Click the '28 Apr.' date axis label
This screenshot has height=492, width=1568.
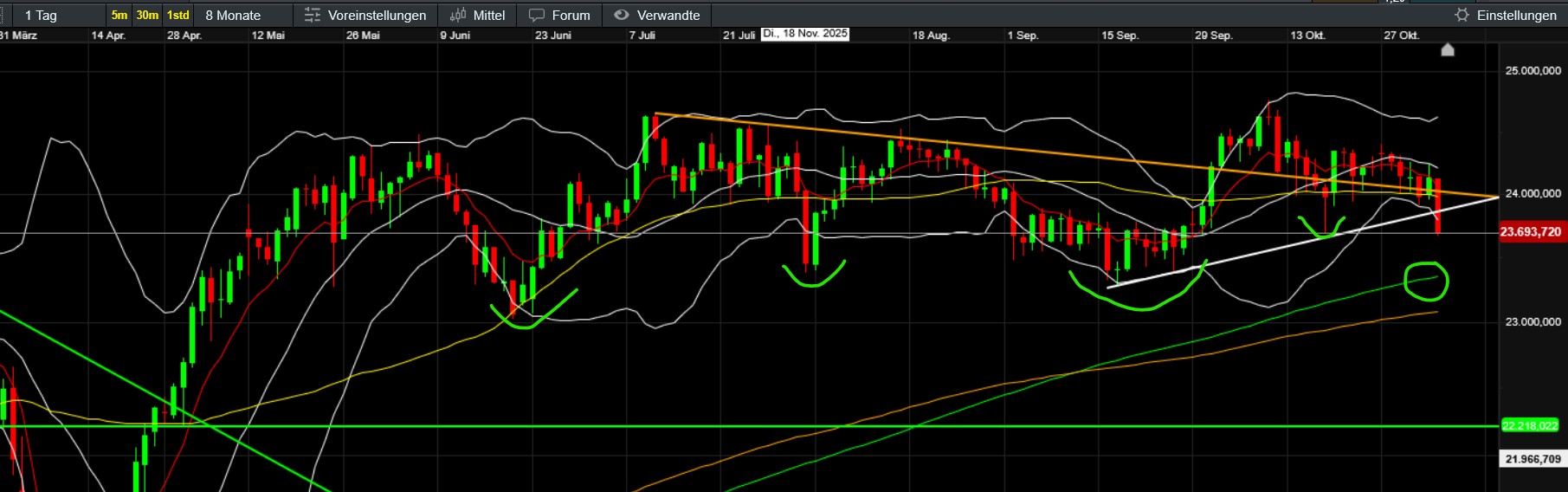pyautogui.click(x=184, y=36)
